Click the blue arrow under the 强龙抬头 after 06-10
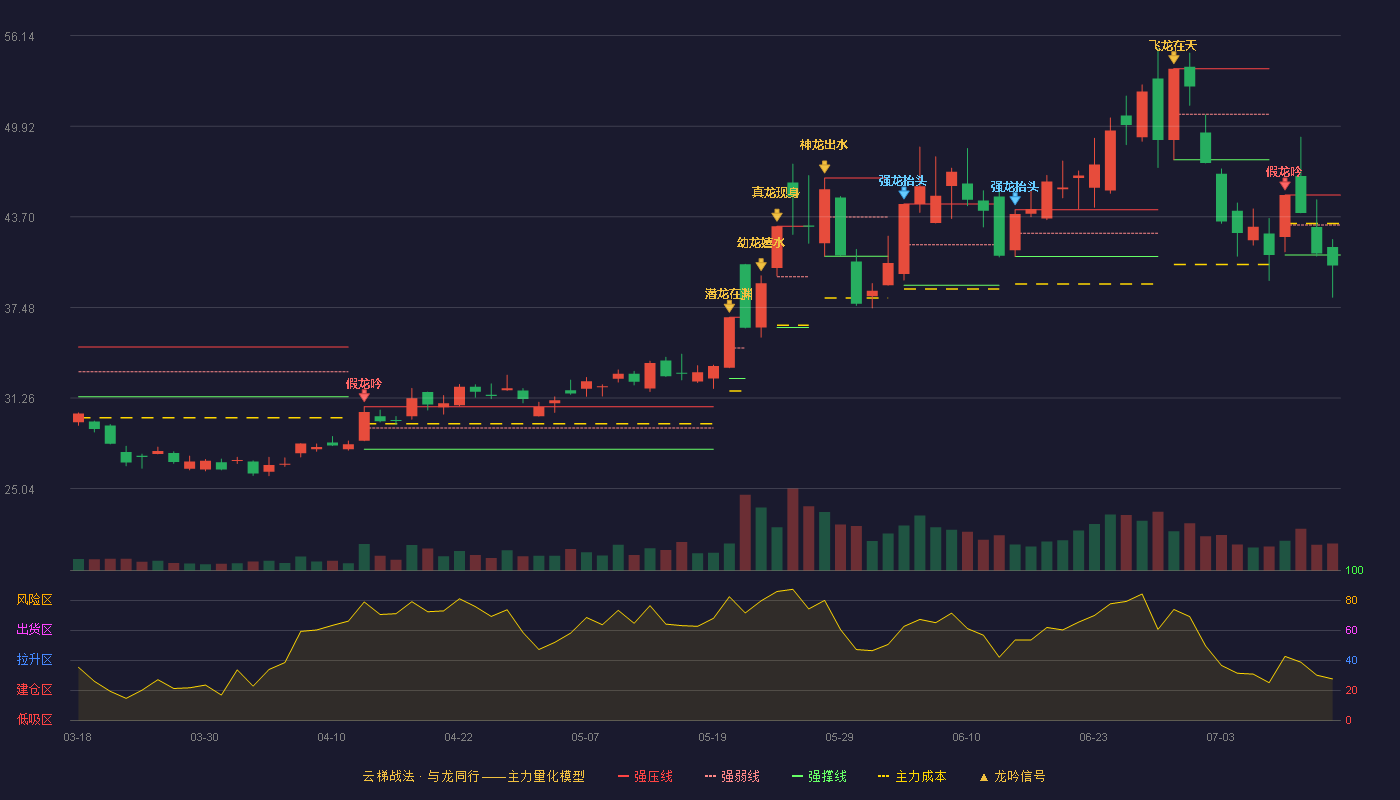 [x=1015, y=199]
